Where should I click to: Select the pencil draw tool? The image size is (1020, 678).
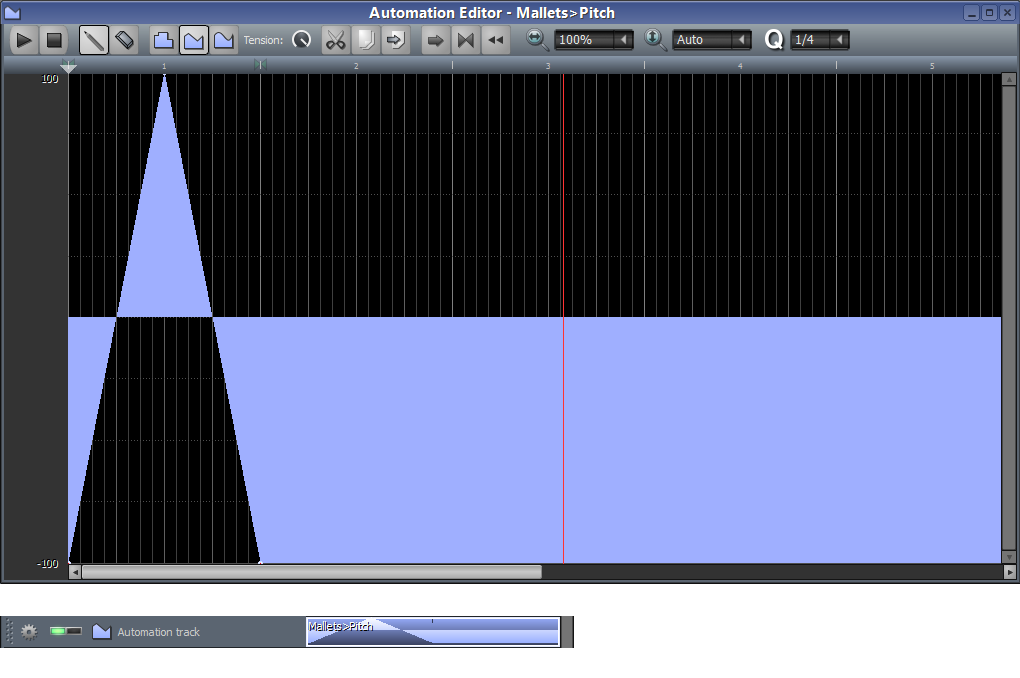pos(94,40)
